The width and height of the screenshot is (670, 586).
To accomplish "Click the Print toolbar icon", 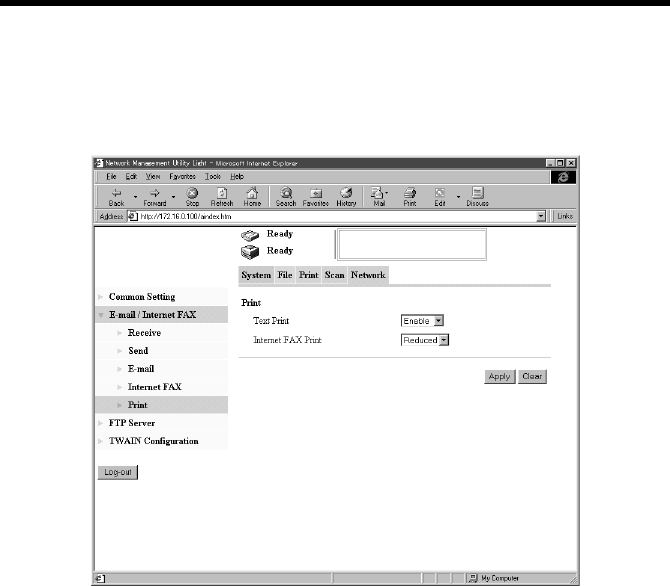I will 410,197.
